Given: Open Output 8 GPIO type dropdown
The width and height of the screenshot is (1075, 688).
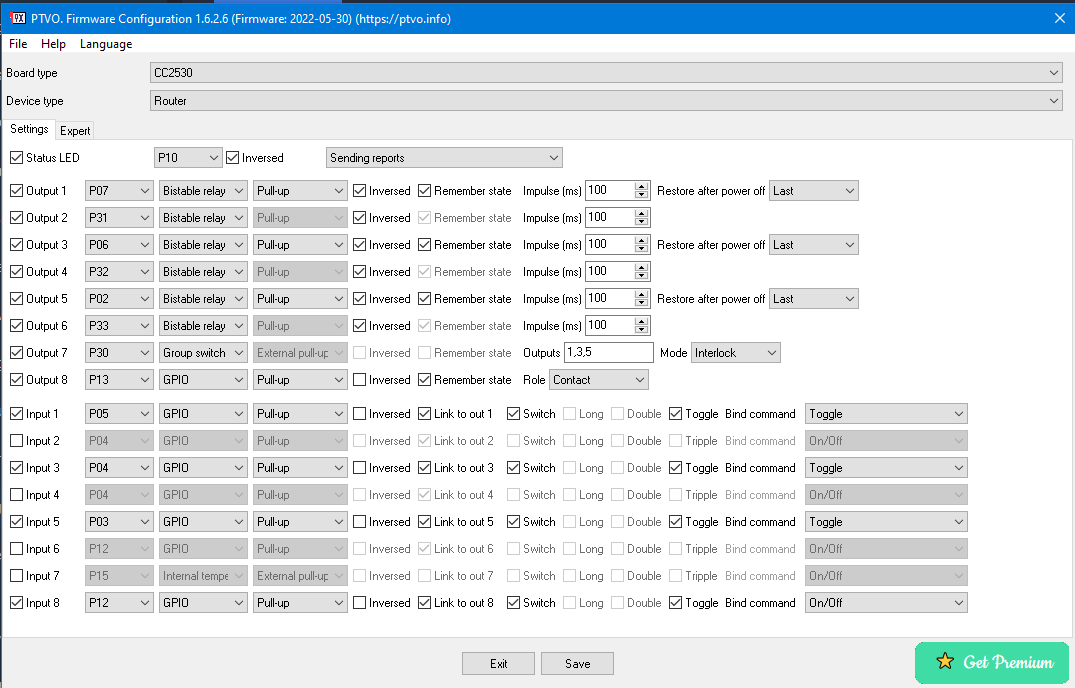Looking at the screenshot, I should pos(203,380).
